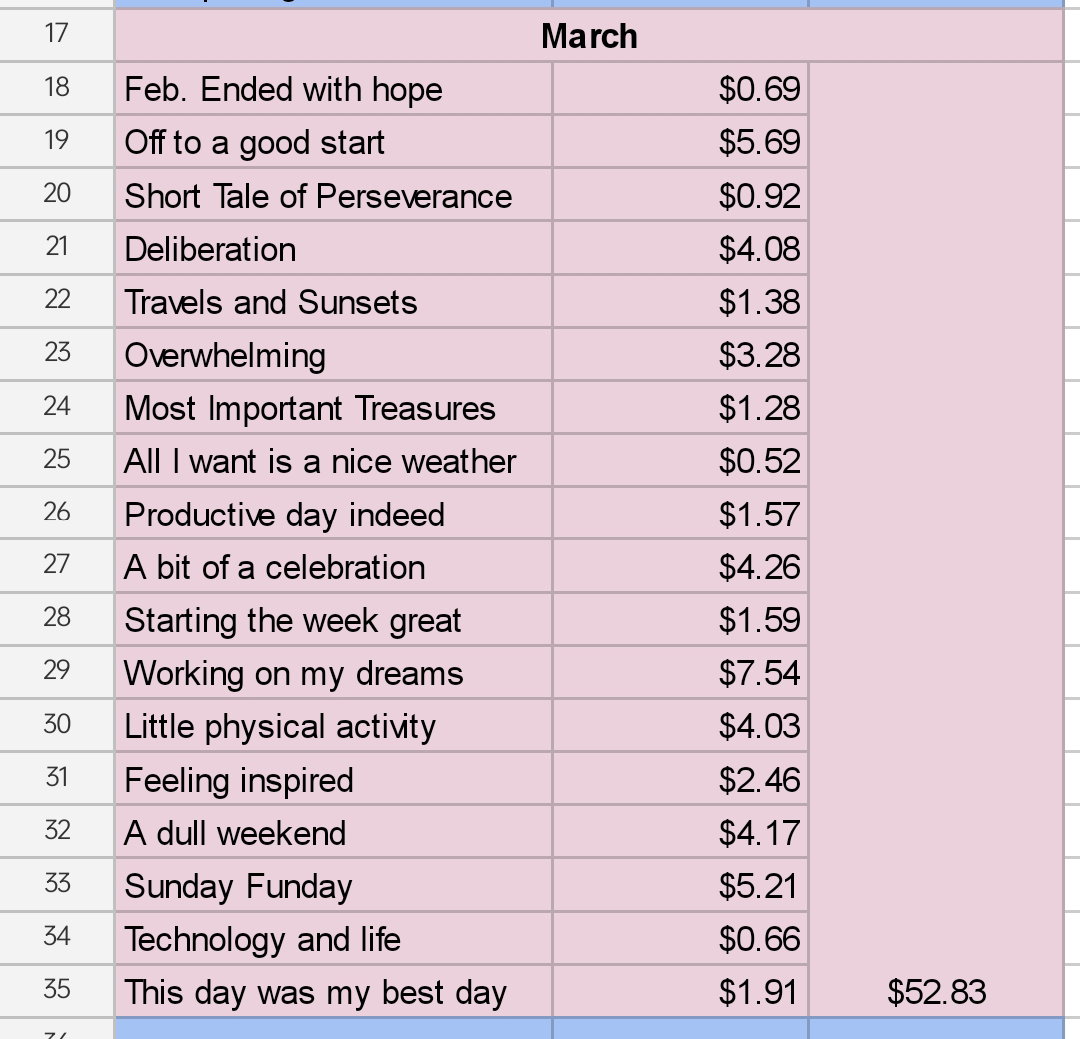Click the $7.54 amount cell
The image size is (1080, 1039).
[681, 672]
